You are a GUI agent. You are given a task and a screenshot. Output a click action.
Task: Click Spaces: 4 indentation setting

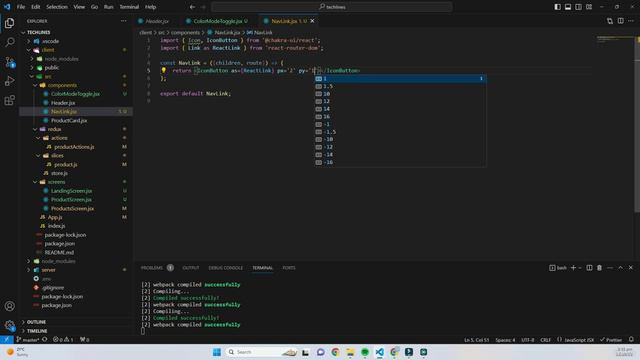click(x=505, y=340)
